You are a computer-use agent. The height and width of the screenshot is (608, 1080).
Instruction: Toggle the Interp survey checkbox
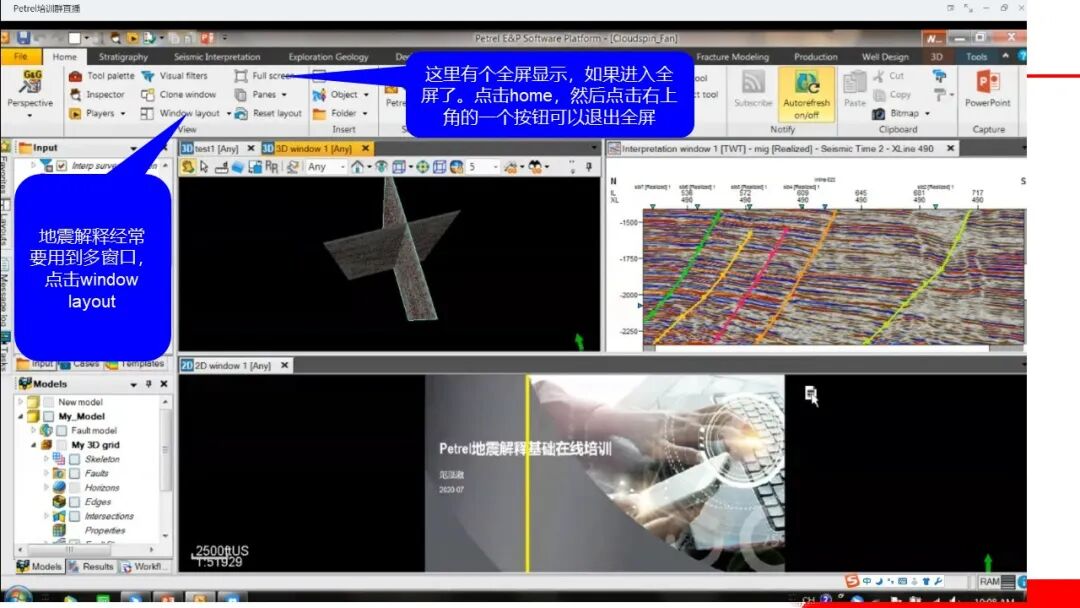(x=61, y=166)
